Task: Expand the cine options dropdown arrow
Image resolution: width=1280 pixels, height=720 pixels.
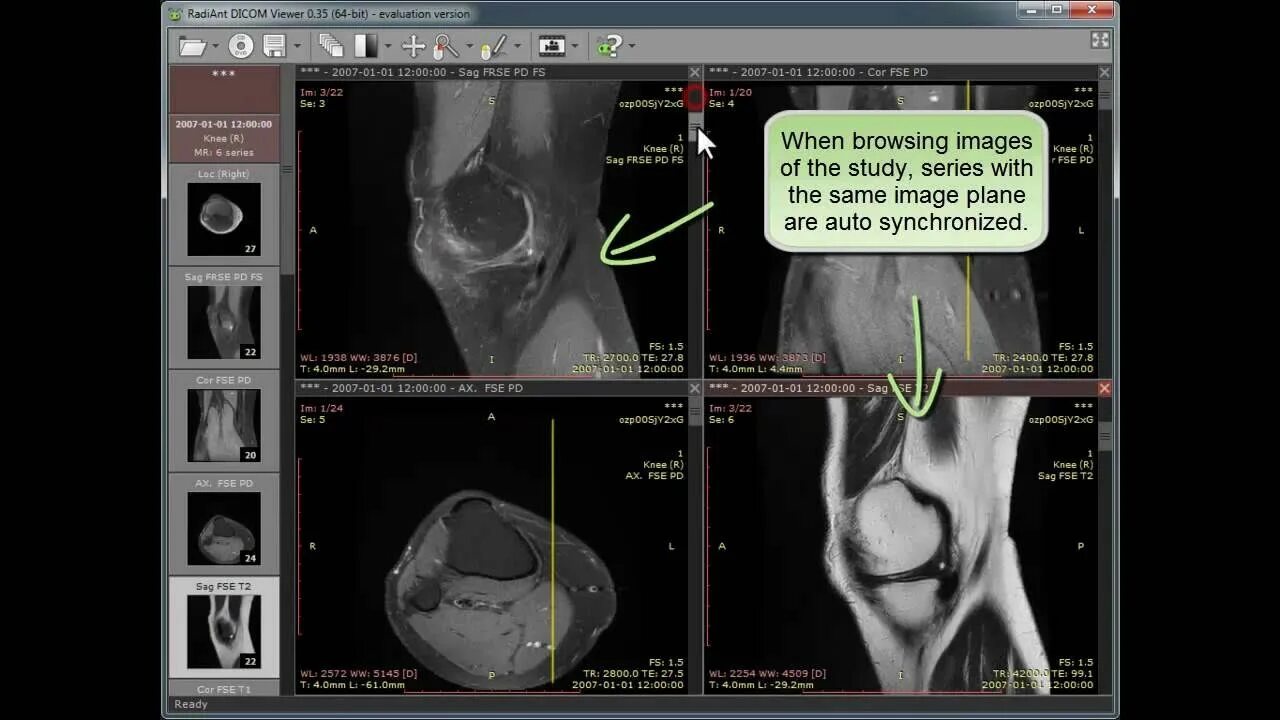Action: [575, 46]
